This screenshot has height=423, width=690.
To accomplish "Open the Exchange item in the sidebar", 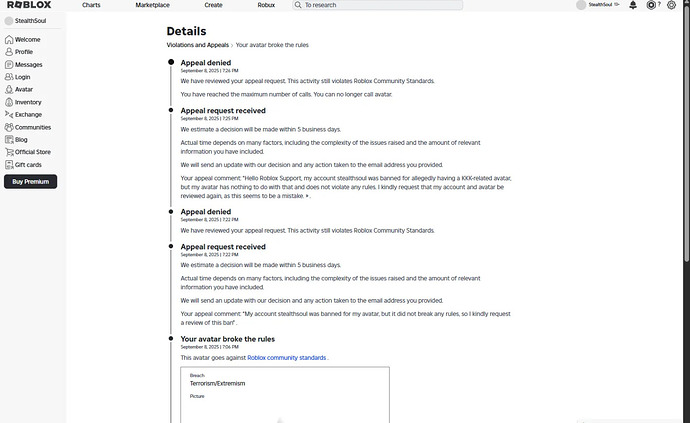I will [23, 114].
